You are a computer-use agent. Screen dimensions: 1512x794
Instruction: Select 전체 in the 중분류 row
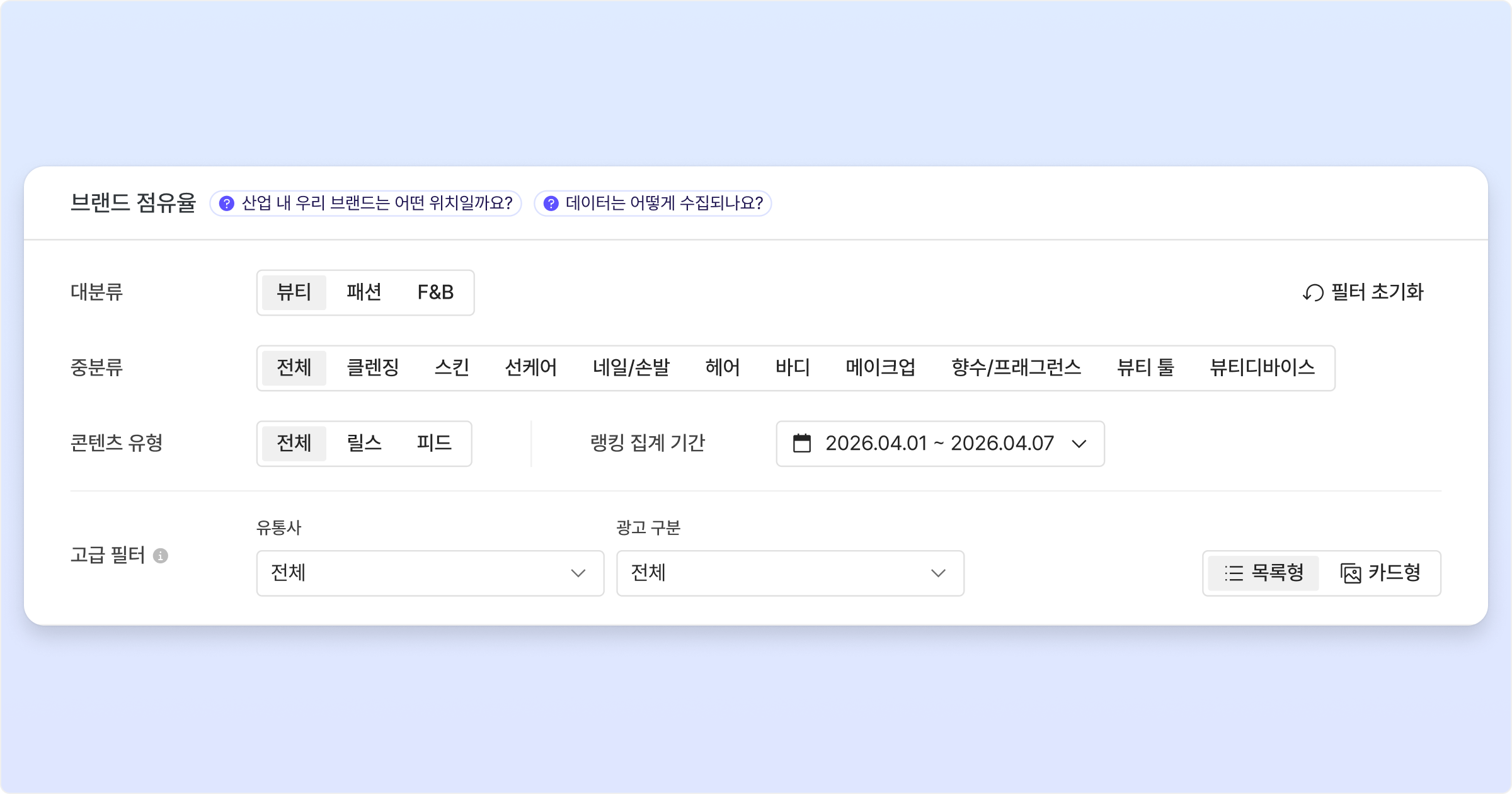[x=294, y=368]
